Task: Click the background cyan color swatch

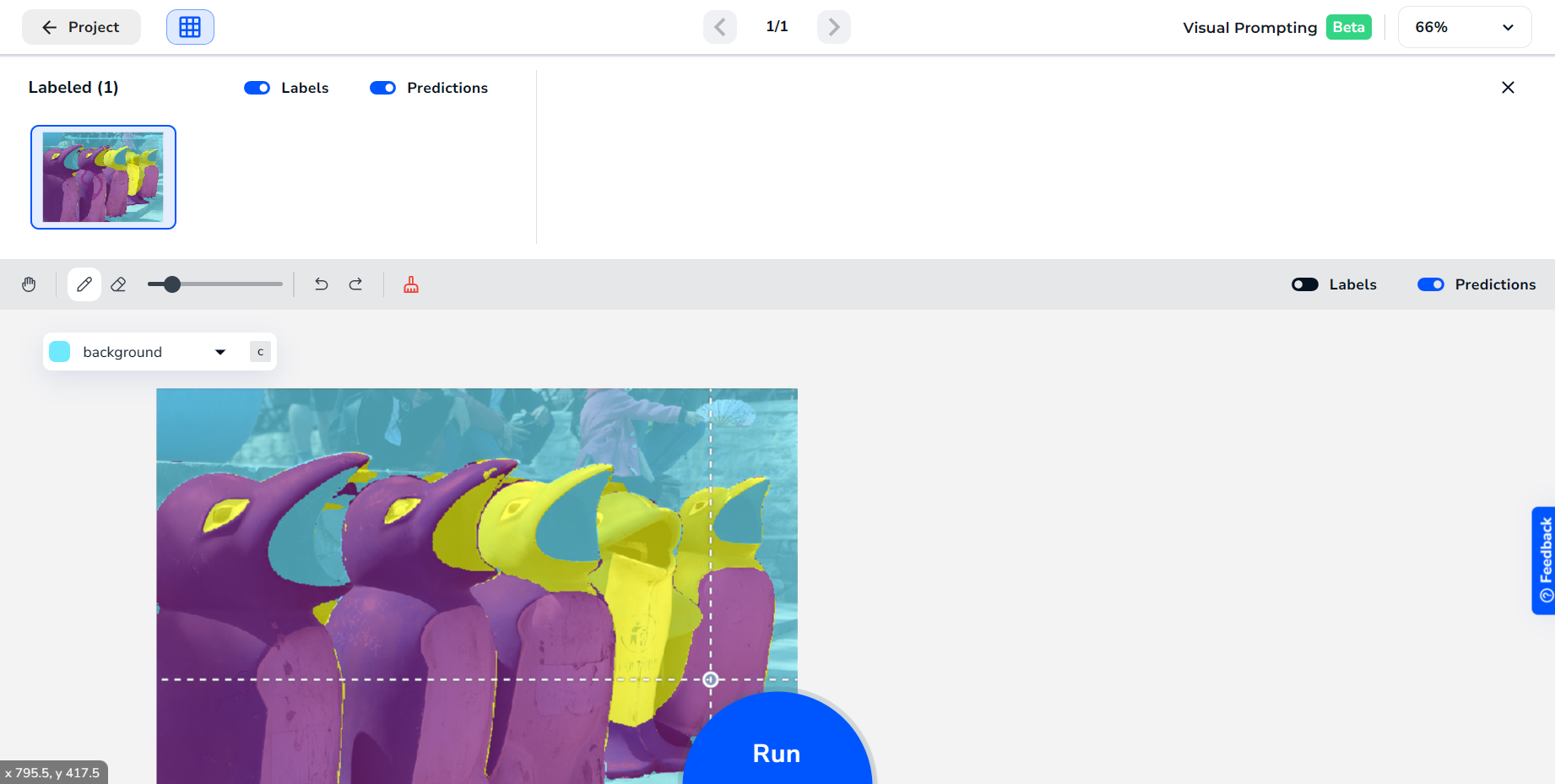Action: coord(60,352)
